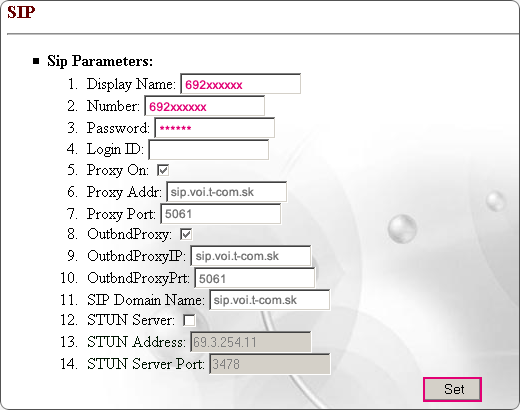Image resolution: width=520 pixels, height=410 pixels.
Task: Click the Set button
Action: click(452, 389)
